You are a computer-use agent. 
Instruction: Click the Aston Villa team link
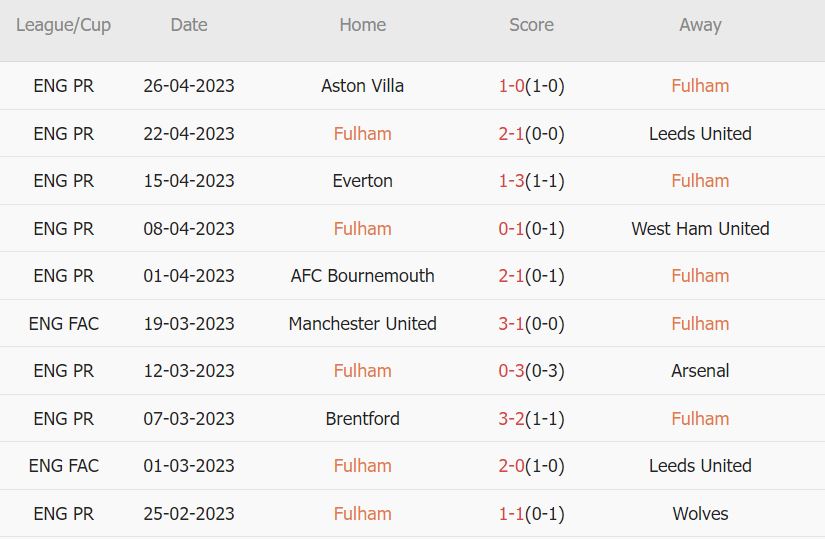click(362, 86)
